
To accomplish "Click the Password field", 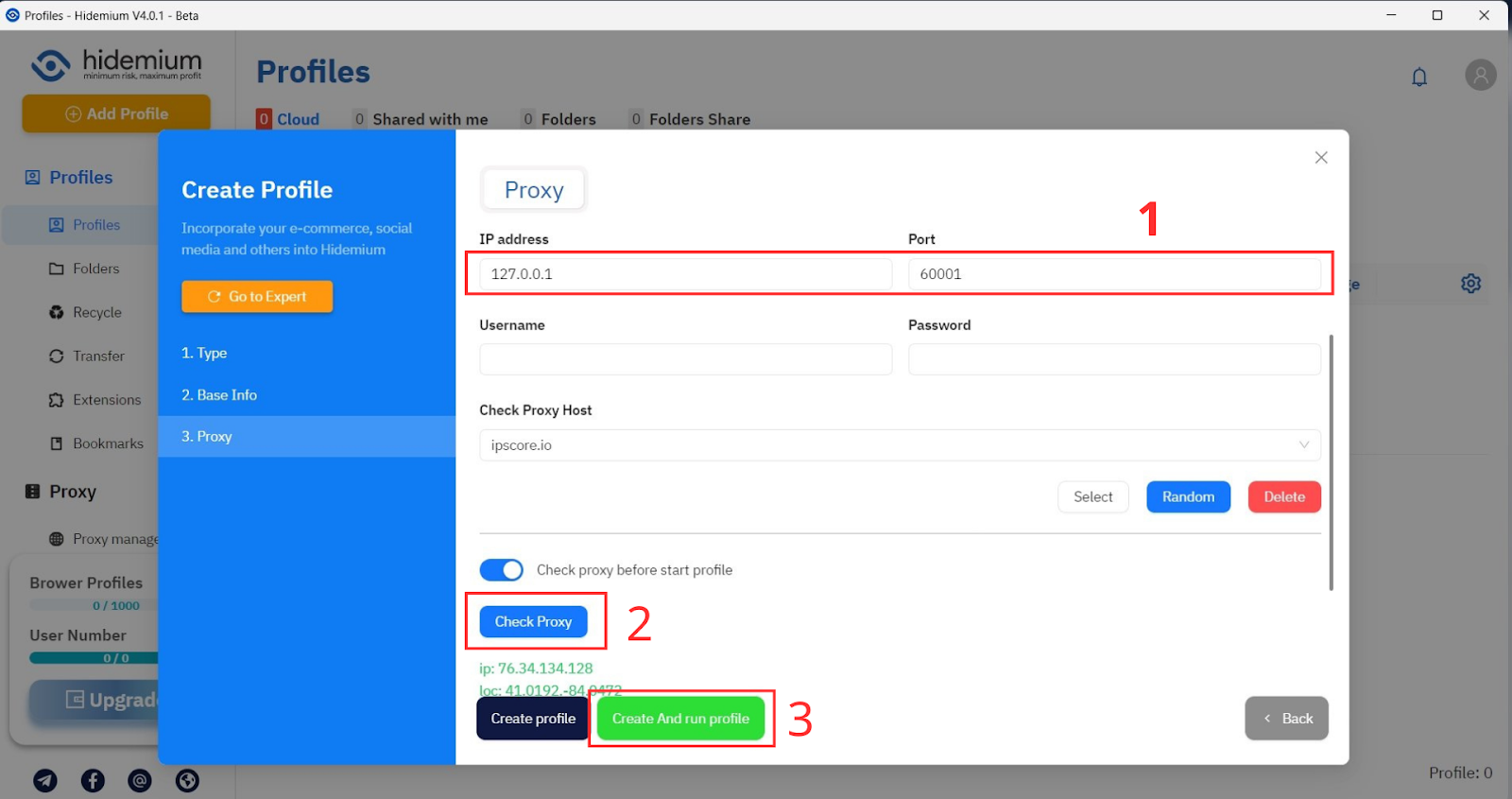I will tap(1114, 359).
